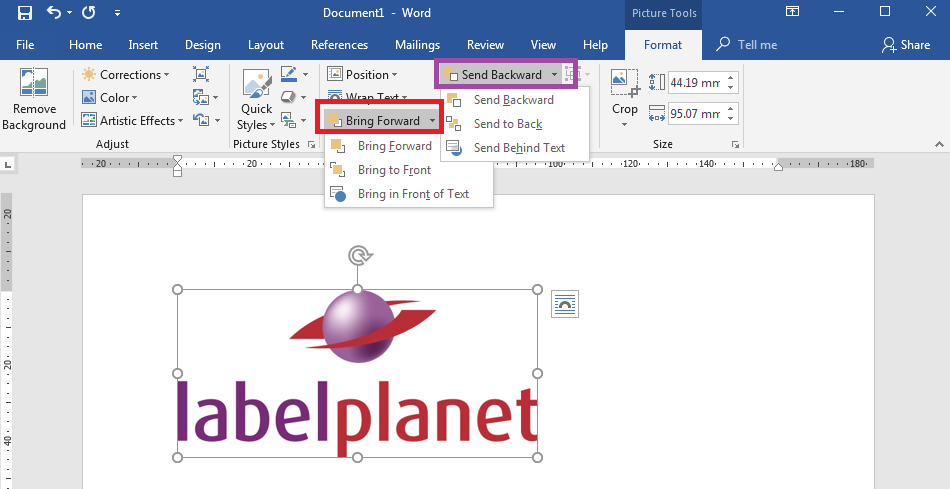Click the tab selector on the ruler
This screenshot has height=489, width=950.
tap(7, 164)
